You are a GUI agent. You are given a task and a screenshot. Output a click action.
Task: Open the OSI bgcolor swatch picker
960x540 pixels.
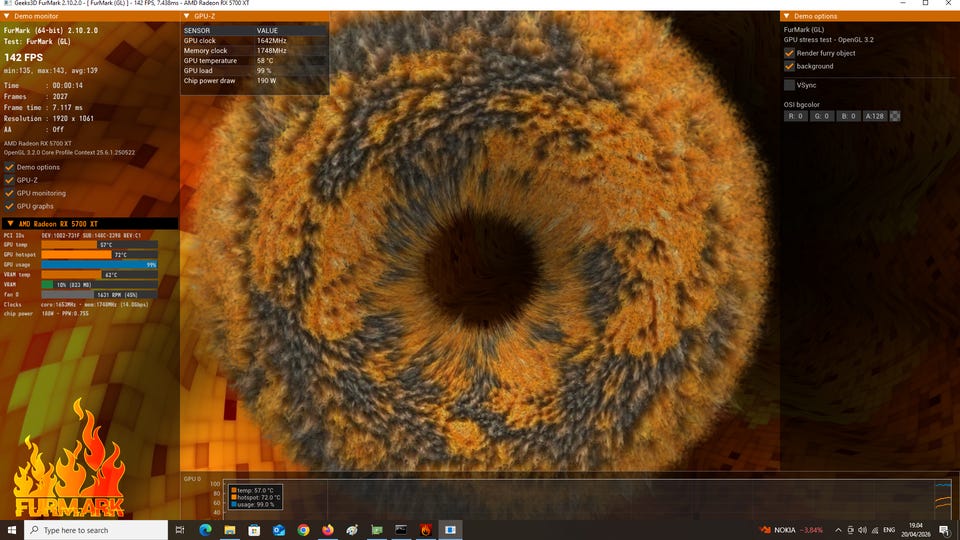click(x=894, y=116)
